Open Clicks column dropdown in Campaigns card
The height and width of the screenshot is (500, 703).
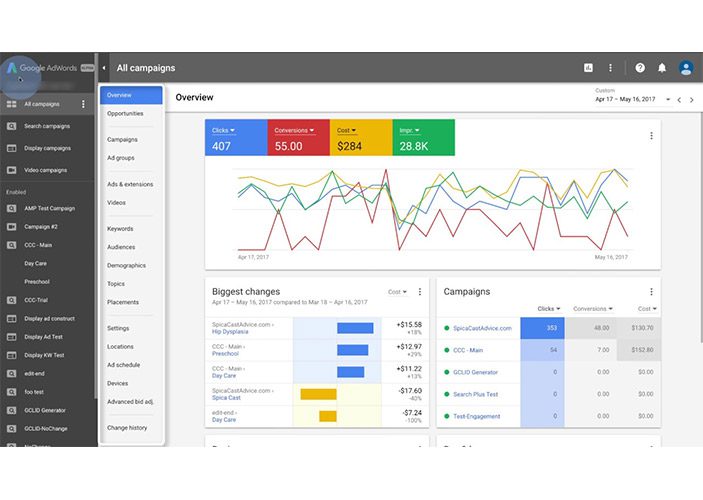point(549,309)
